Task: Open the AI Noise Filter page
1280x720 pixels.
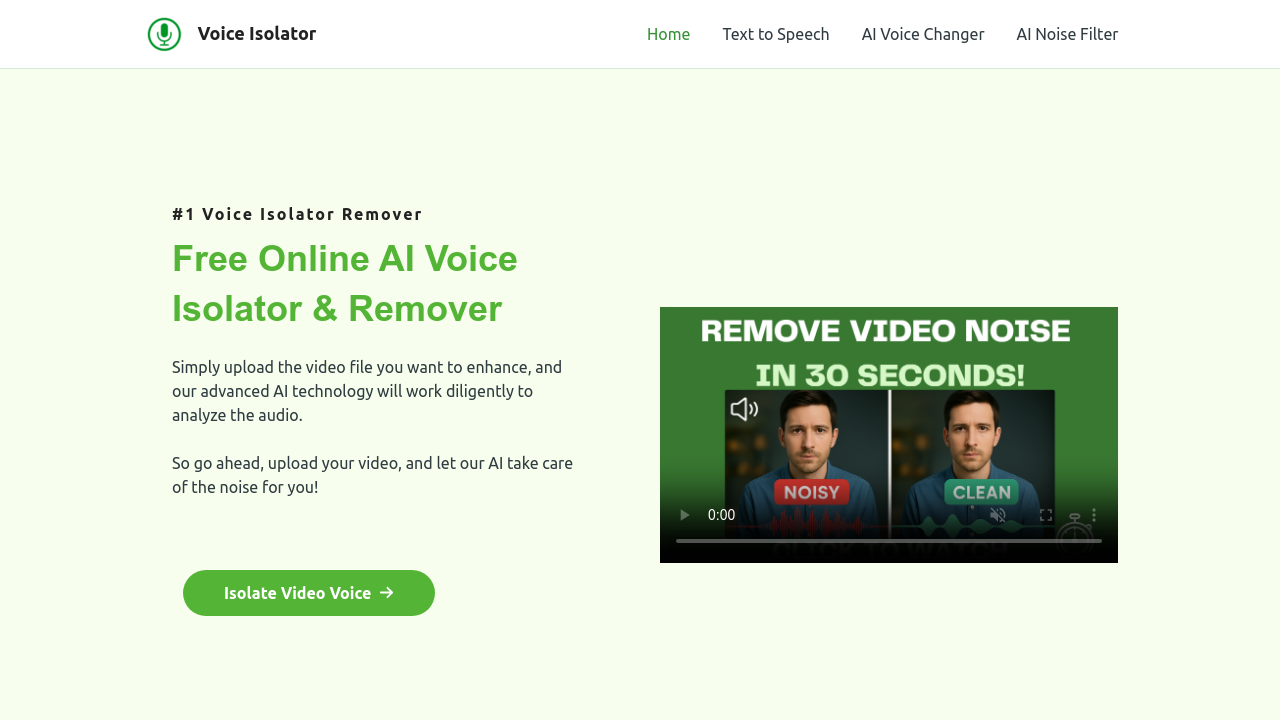Action: [1067, 33]
